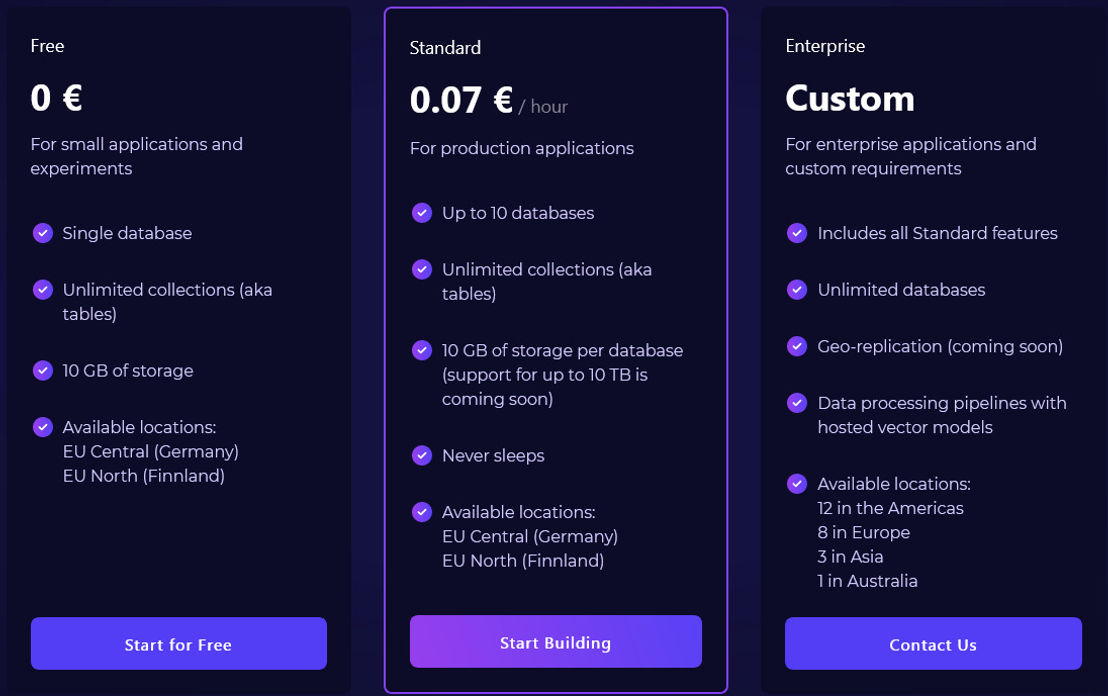Click the 0 € price

(57, 98)
